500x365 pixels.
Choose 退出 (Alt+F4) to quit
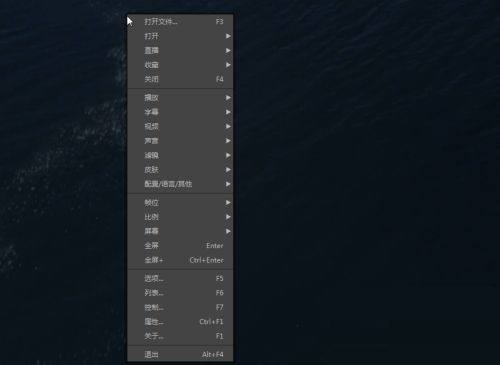pyautogui.click(x=180, y=354)
